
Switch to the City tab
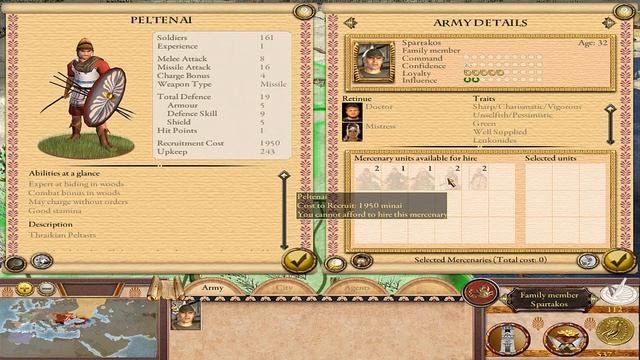(284, 288)
